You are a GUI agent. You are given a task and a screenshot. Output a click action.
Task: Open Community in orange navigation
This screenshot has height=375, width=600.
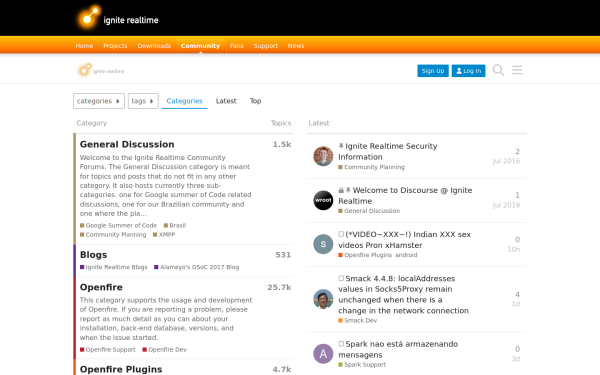(x=201, y=46)
